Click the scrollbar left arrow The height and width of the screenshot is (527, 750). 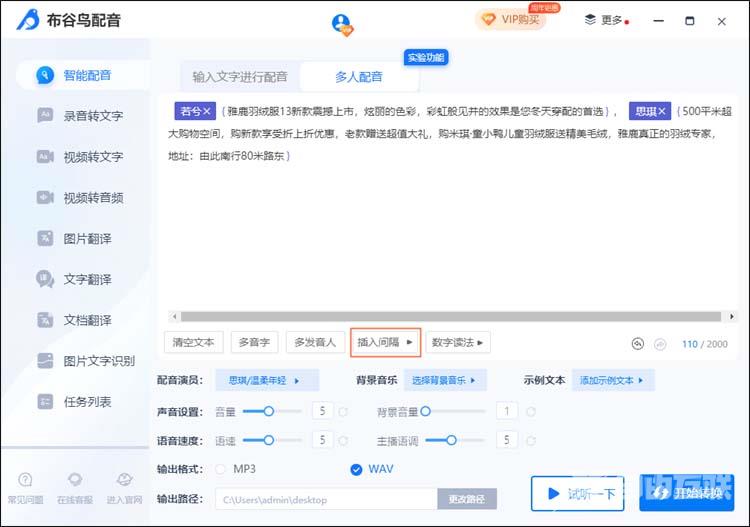click(x=175, y=317)
